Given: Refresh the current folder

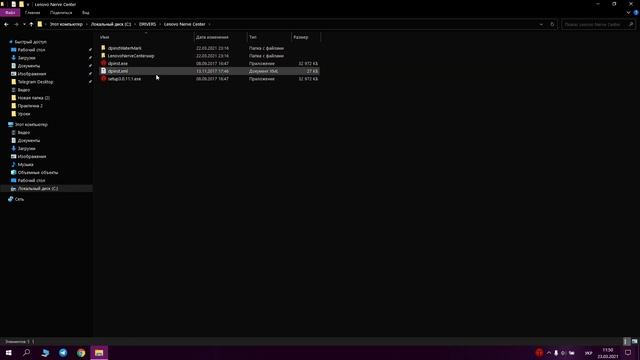Looking at the screenshot, I should [552, 24].
